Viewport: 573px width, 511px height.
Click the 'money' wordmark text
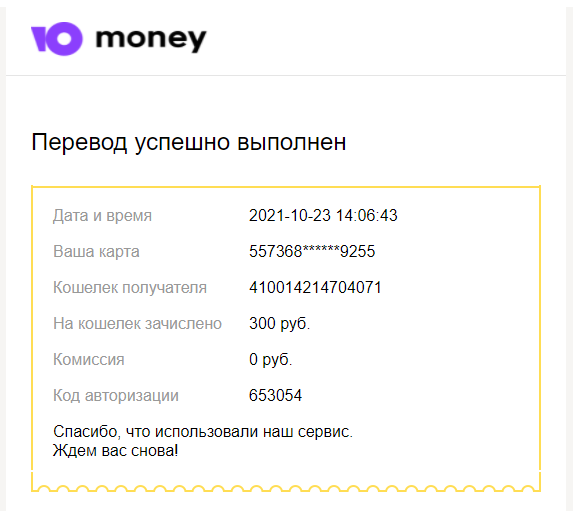tap(151, 40)
